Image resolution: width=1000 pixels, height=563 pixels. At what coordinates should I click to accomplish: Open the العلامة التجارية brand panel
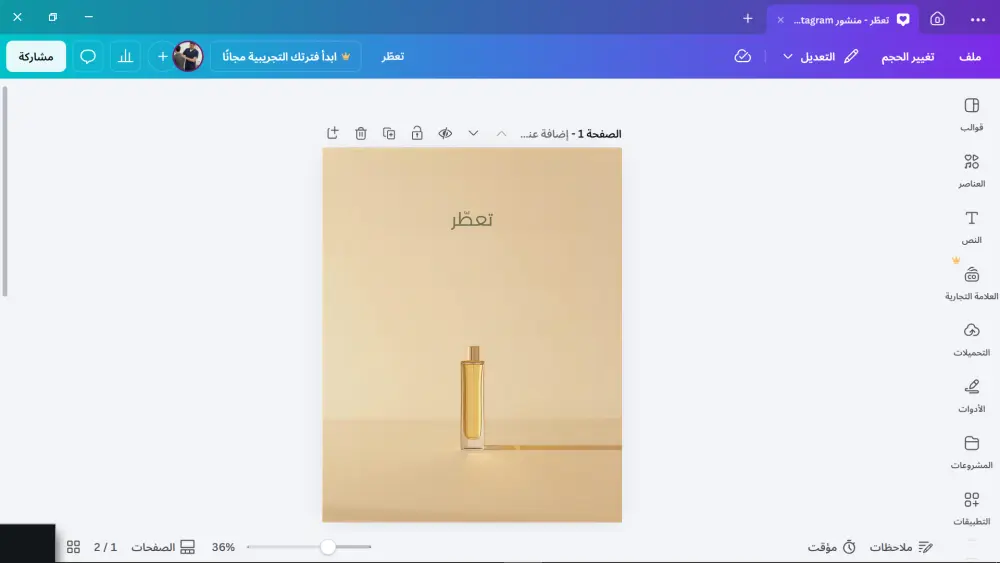[x=971, y=283]
